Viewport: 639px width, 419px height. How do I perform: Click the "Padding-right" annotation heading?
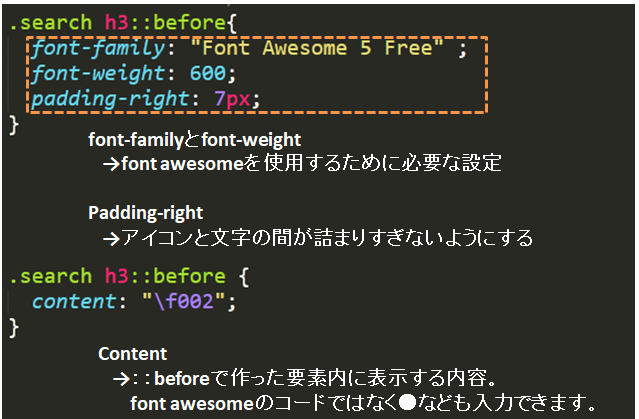(145, 213)
